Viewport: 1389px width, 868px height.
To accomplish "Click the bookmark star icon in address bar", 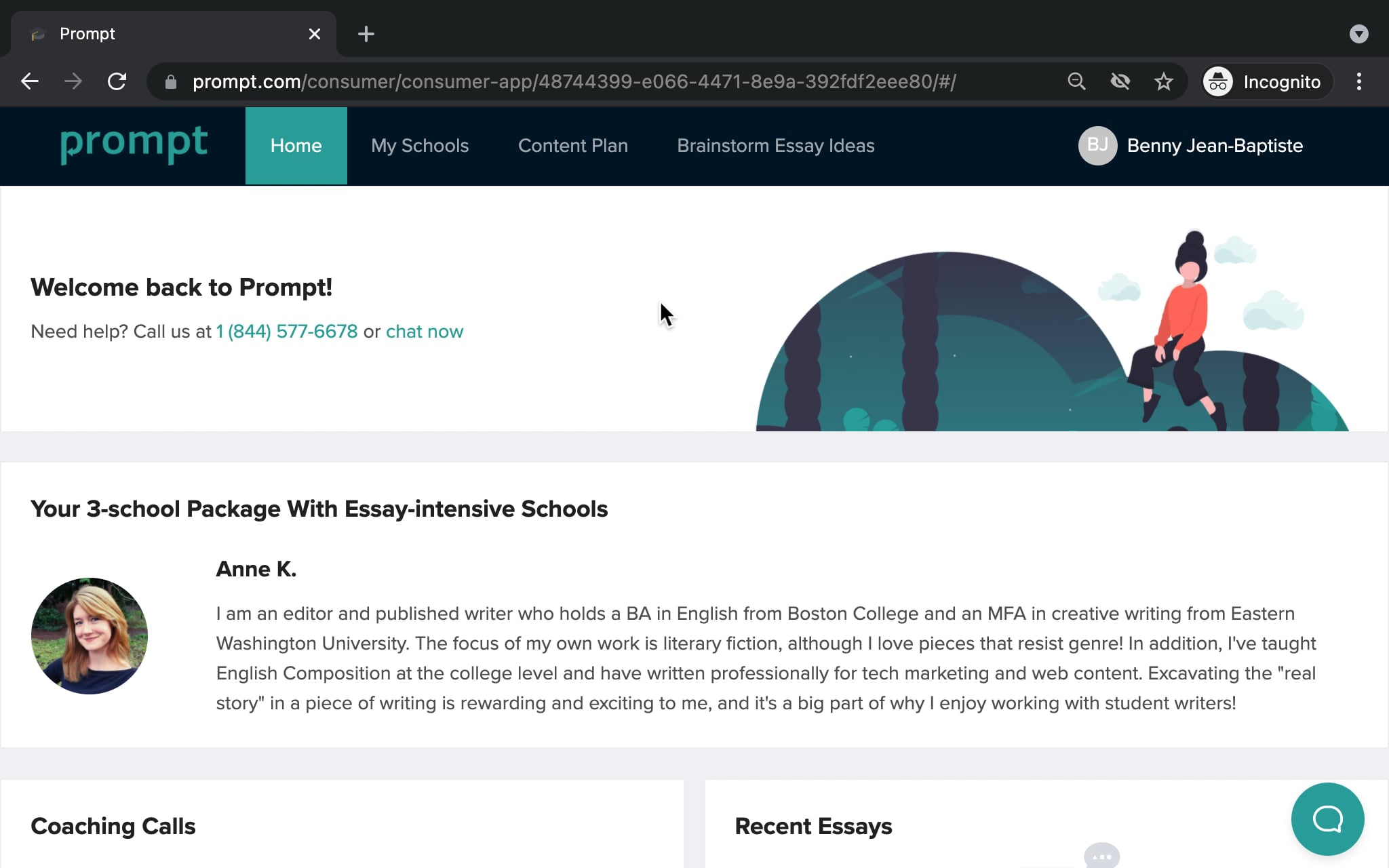I will click(1162, 81).
